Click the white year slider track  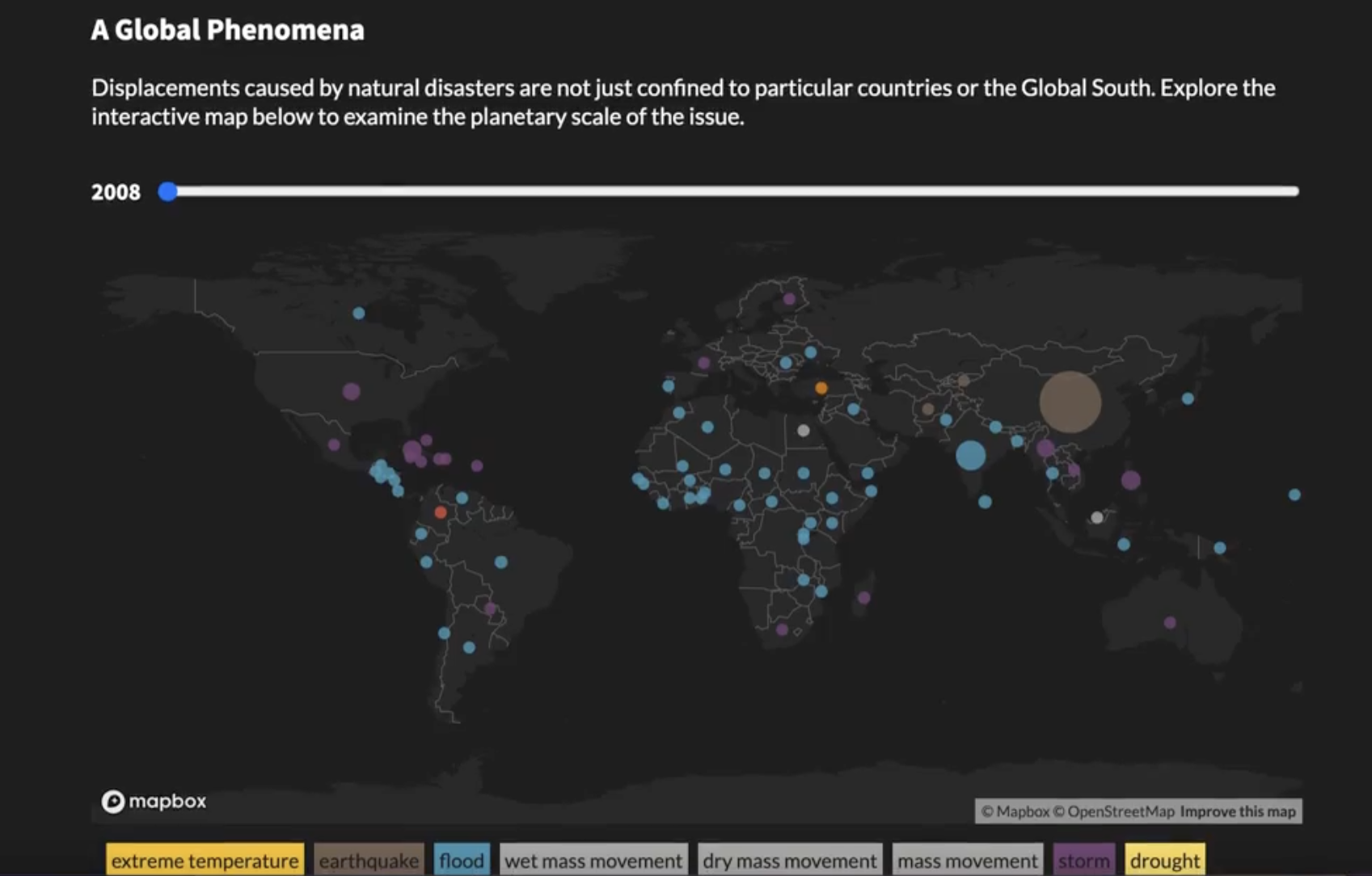(732, 192)
